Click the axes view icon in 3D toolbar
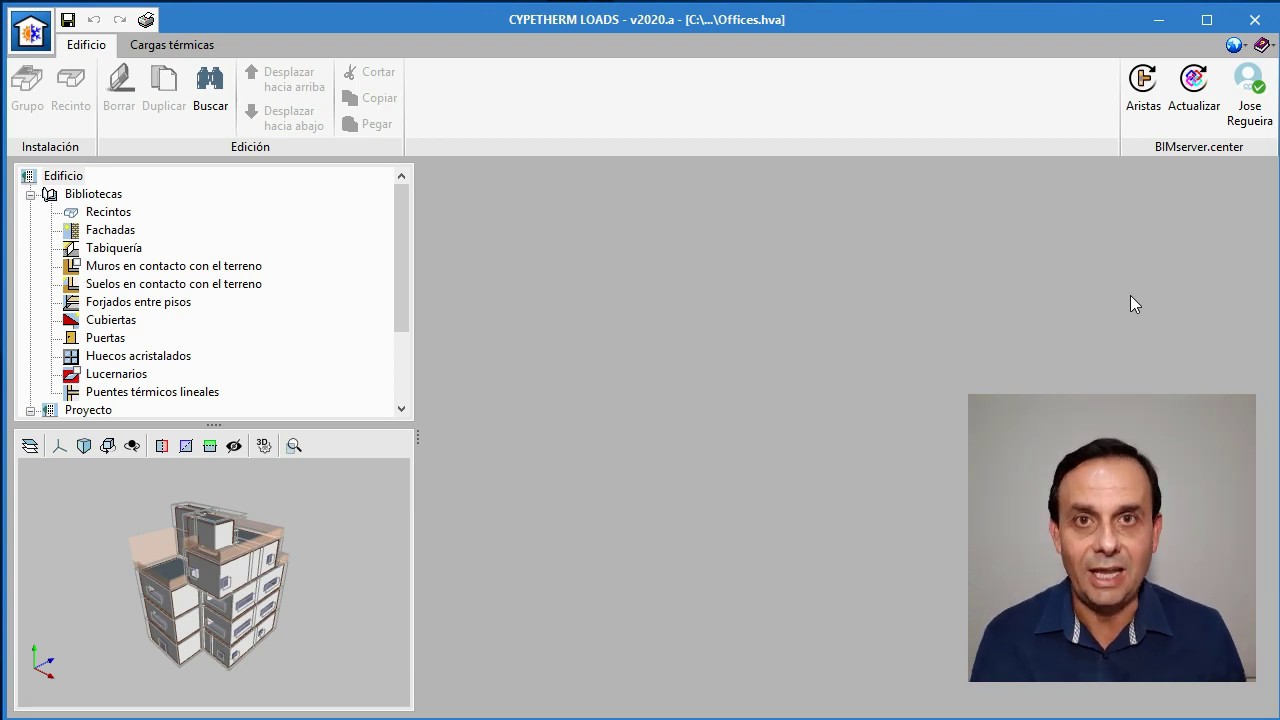The height and width of the screenshot is (720, 1280). pyautogui.click(x=60, y=446)
